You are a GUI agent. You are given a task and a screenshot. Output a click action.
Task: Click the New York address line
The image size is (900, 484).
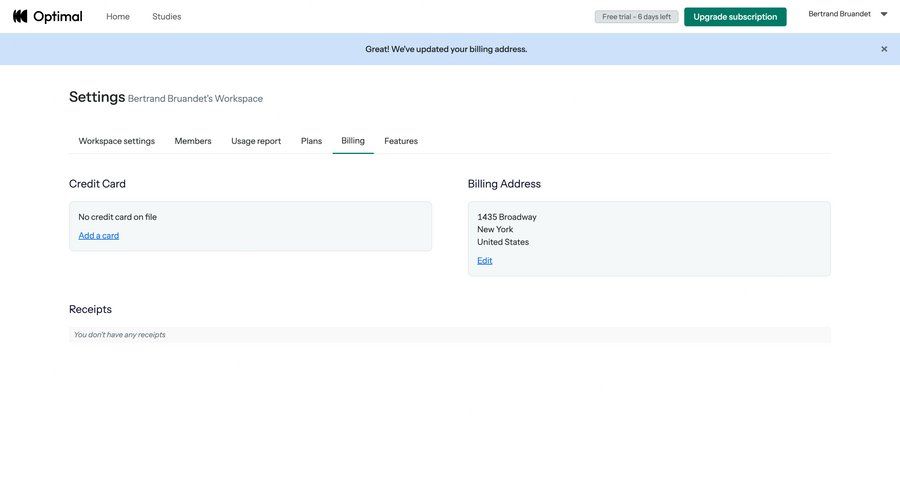pyautogui.click(x=495, y=230)
